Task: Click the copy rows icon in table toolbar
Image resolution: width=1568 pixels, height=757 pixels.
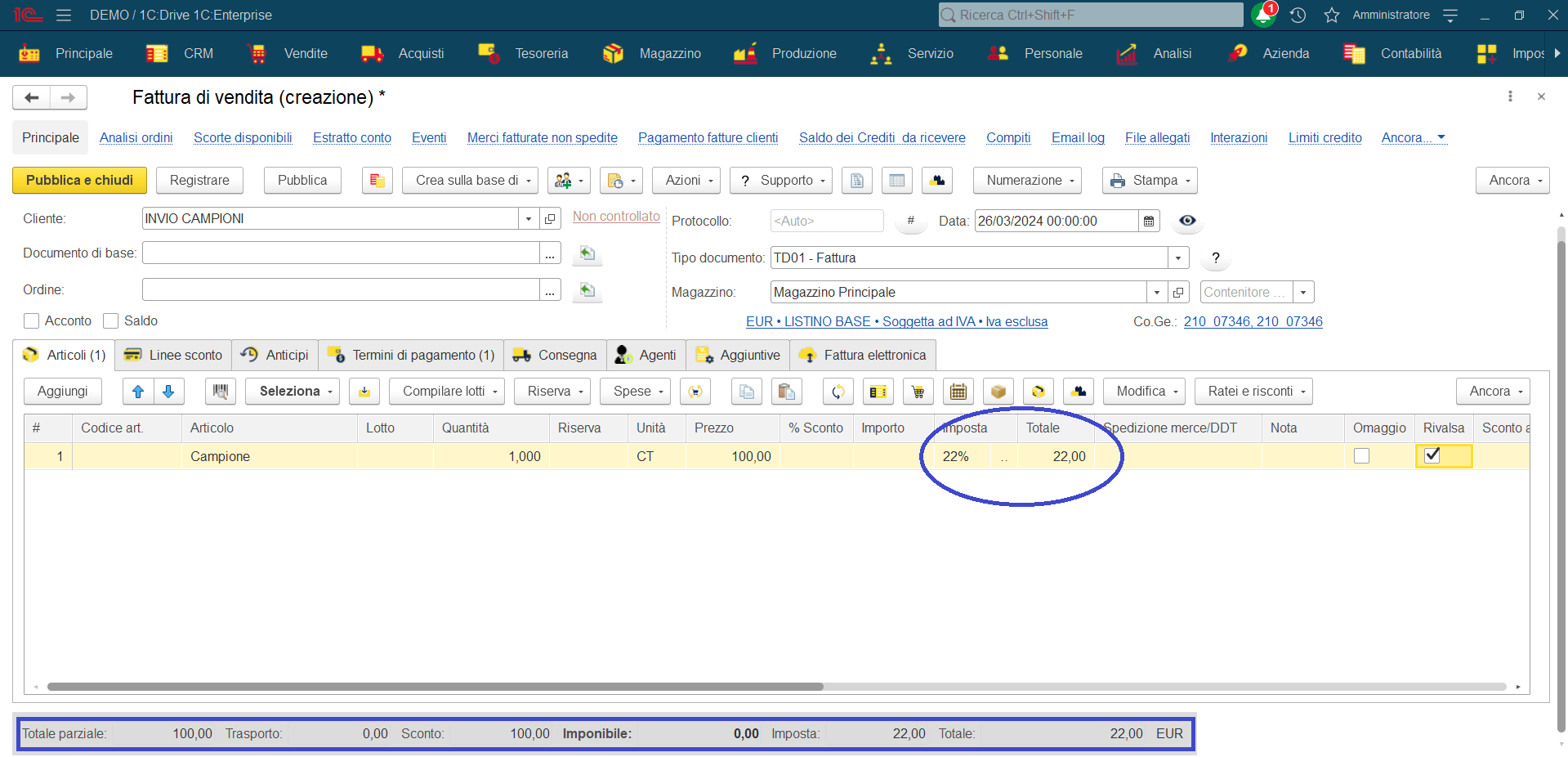Action: point(747,392)
